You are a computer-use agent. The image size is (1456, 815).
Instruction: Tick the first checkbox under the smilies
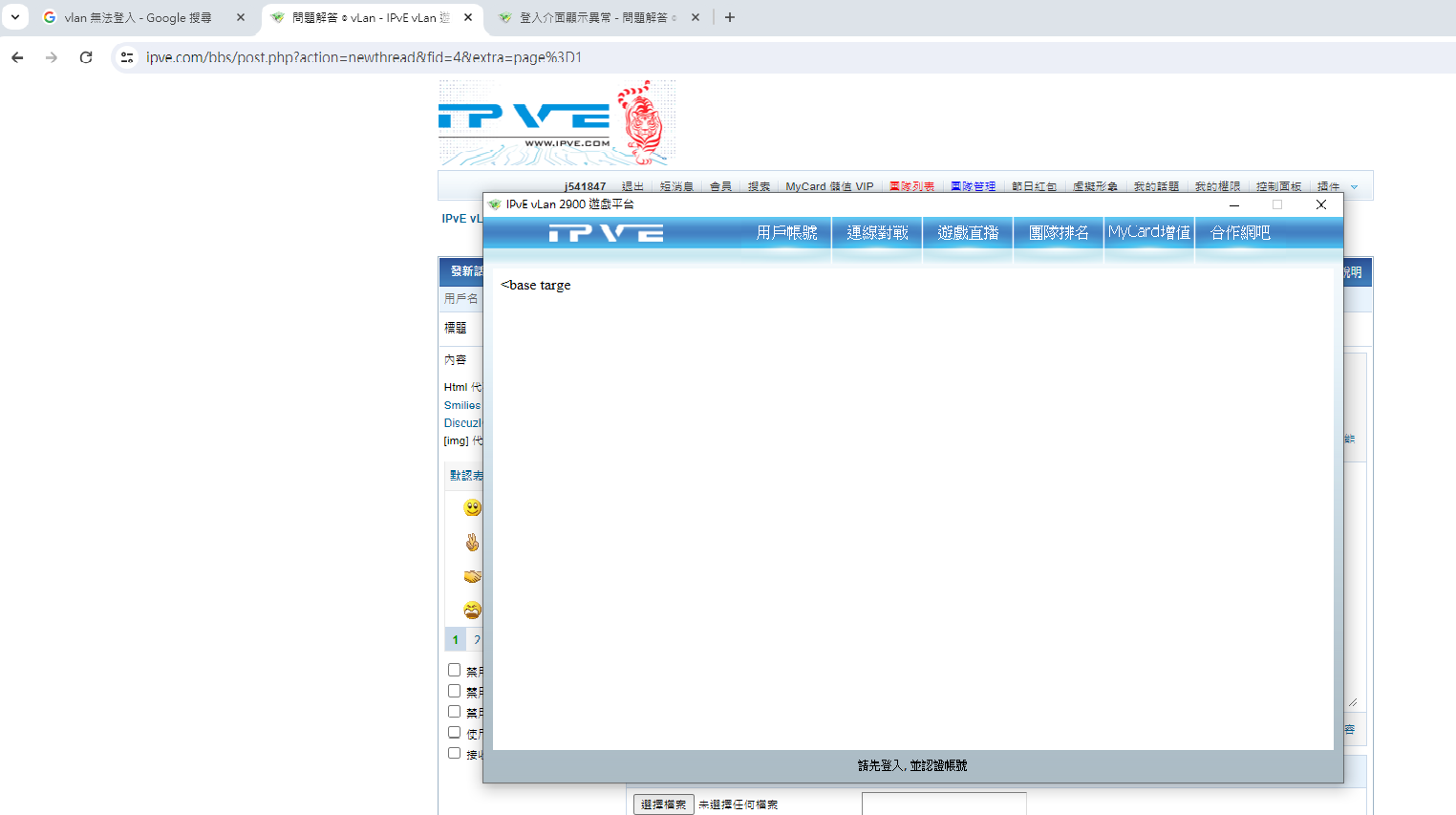pos(455,670)
